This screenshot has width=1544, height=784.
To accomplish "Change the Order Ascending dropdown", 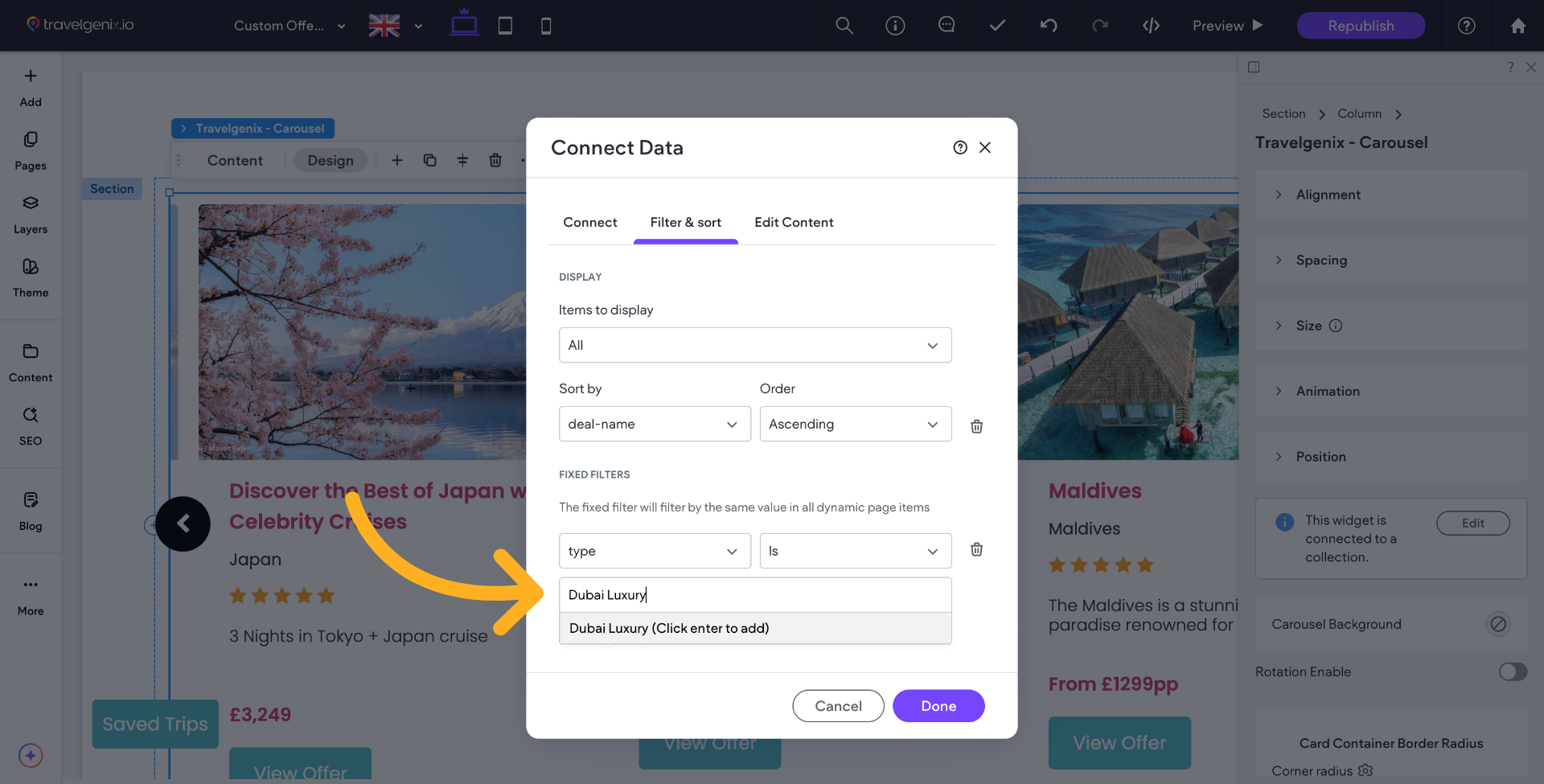I will [x=855, y=424].
